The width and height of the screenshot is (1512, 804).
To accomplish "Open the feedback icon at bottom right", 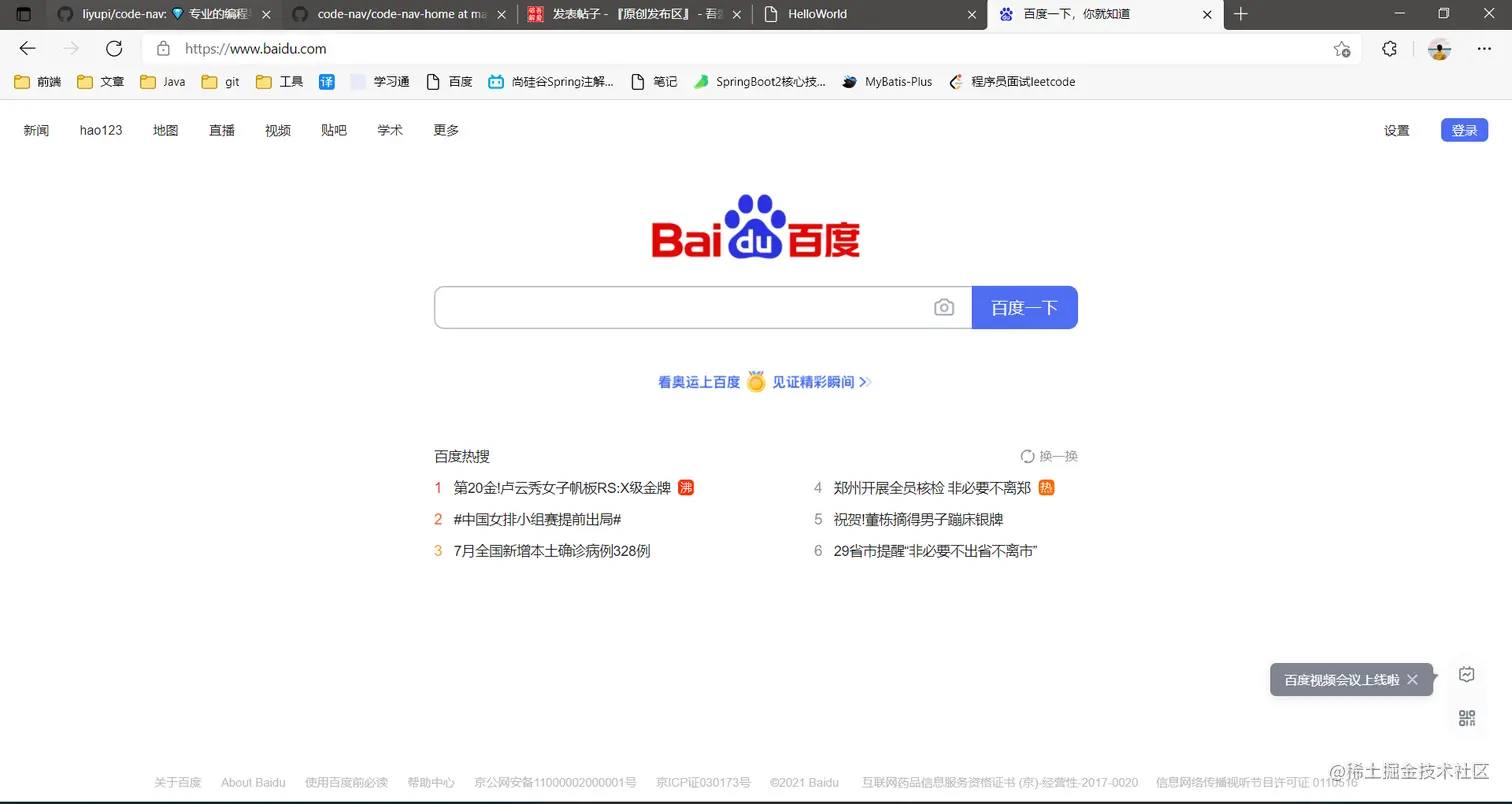I will 1467,674.
